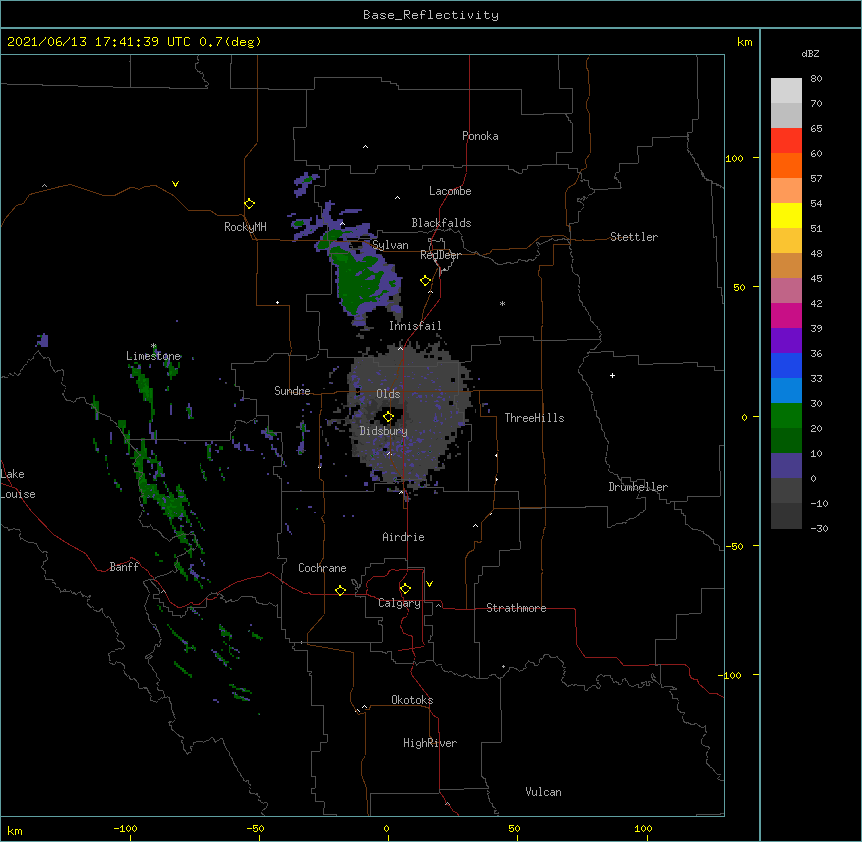
Task: Click the yellow diamond marker above RockyMH
Action: [250, 204]
